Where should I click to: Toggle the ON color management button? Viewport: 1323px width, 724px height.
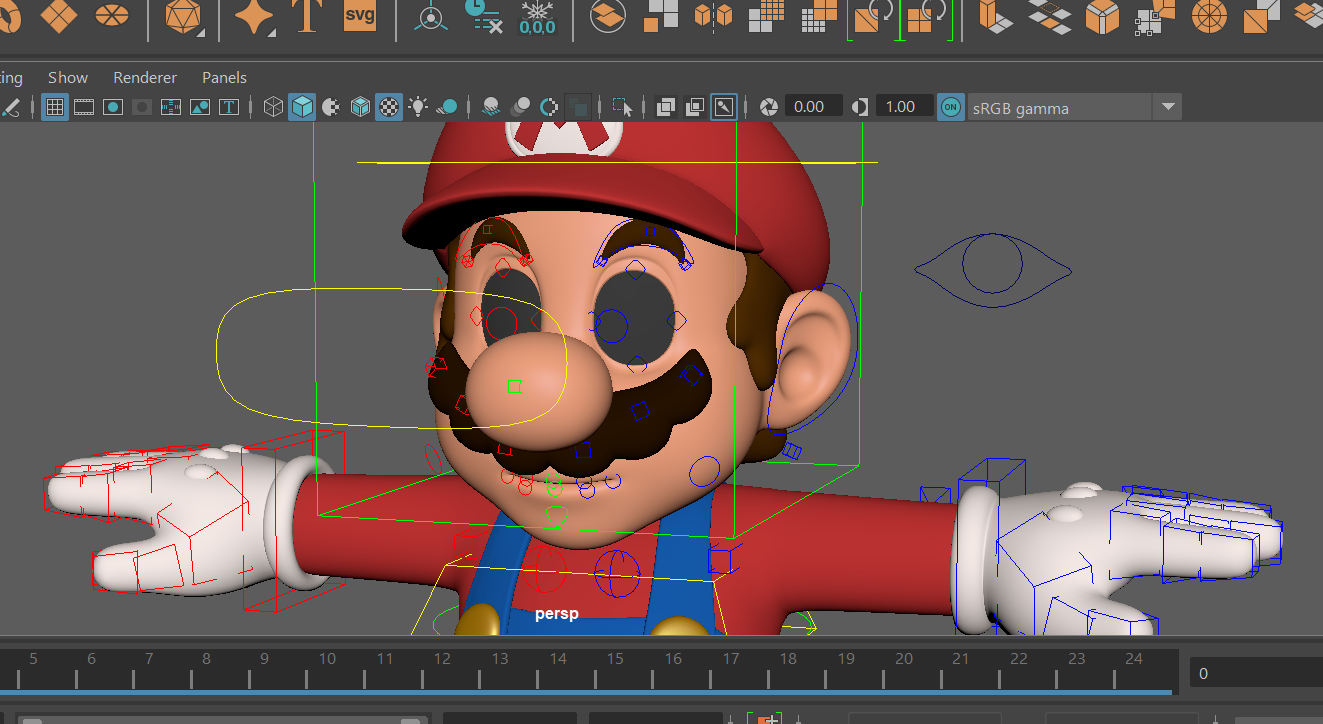pyautogui.click(x=951, y=107)
